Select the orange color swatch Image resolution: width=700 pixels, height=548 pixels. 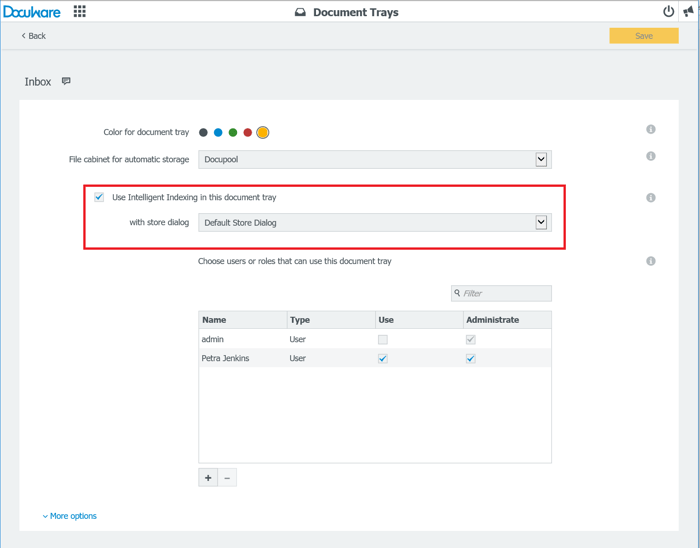pyautogui.click(x=263, y=132)
